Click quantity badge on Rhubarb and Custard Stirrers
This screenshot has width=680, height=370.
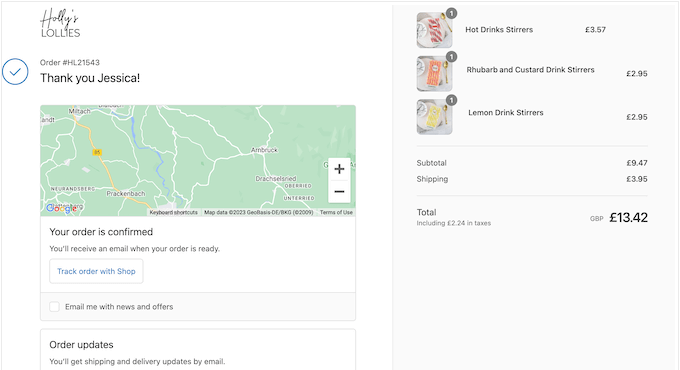click(451, 57)
